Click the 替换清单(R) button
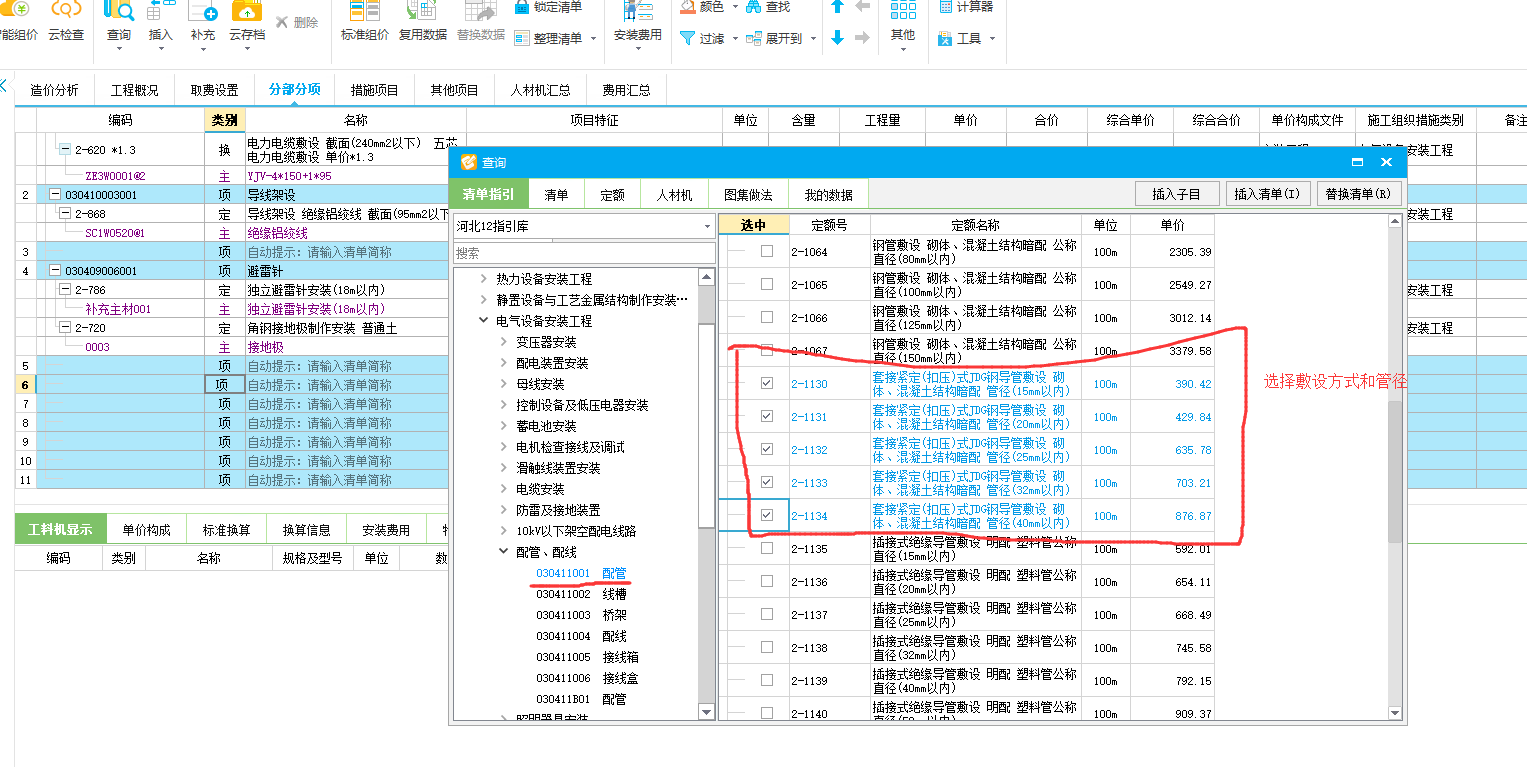 point(1359,194)
